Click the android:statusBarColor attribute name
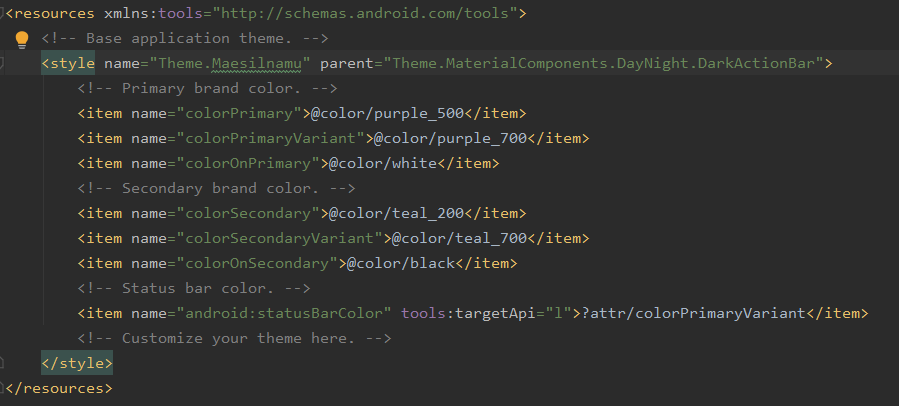The image size is (899, 406). (284, 313)
